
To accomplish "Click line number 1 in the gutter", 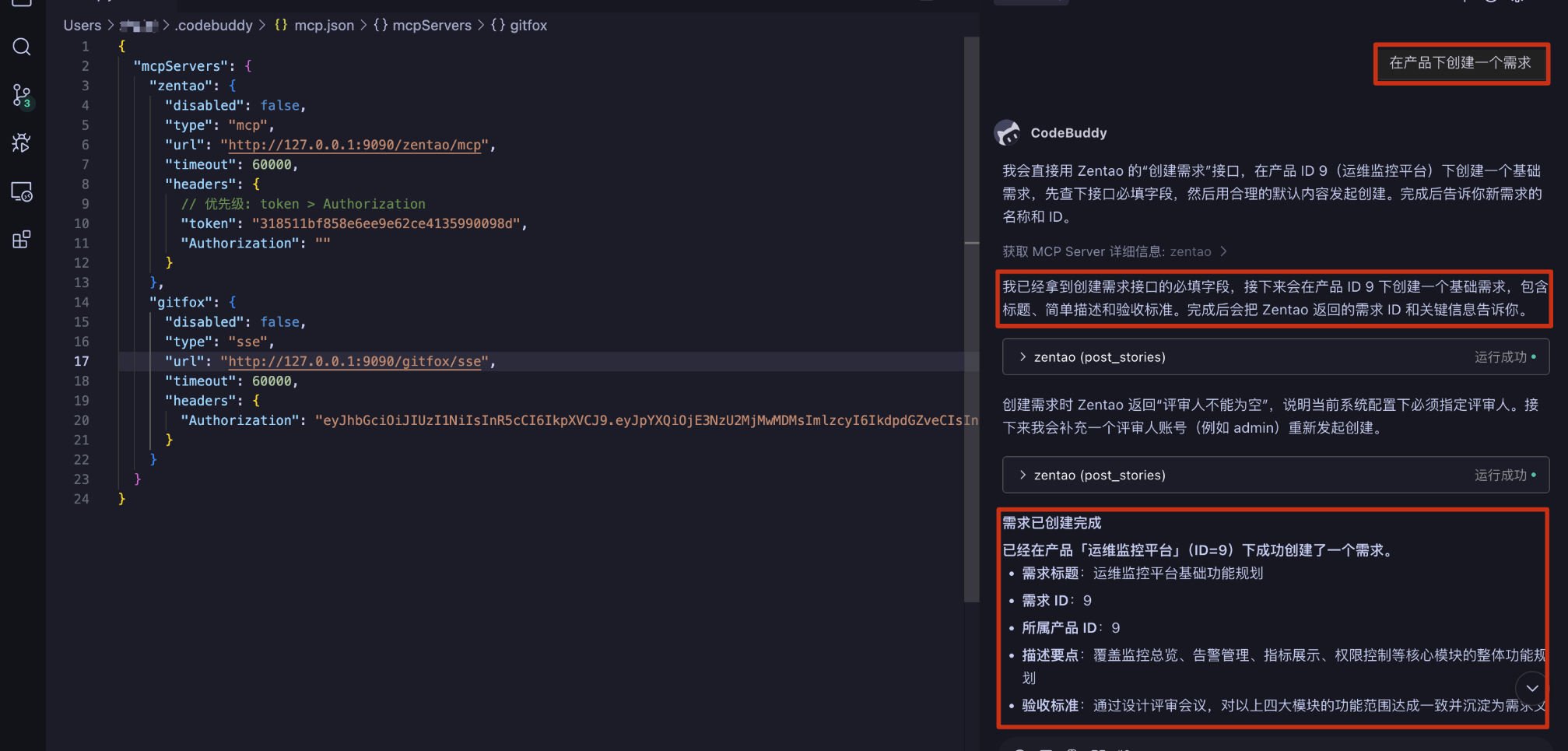I will pyautogui.click(x=86, y=47).
